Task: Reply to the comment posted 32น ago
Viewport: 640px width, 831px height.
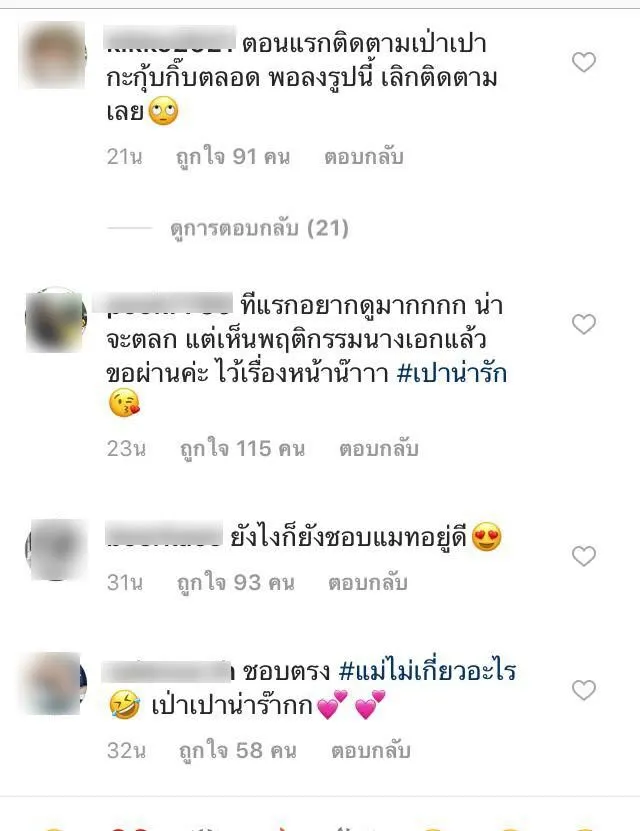Action: [371, 751]
